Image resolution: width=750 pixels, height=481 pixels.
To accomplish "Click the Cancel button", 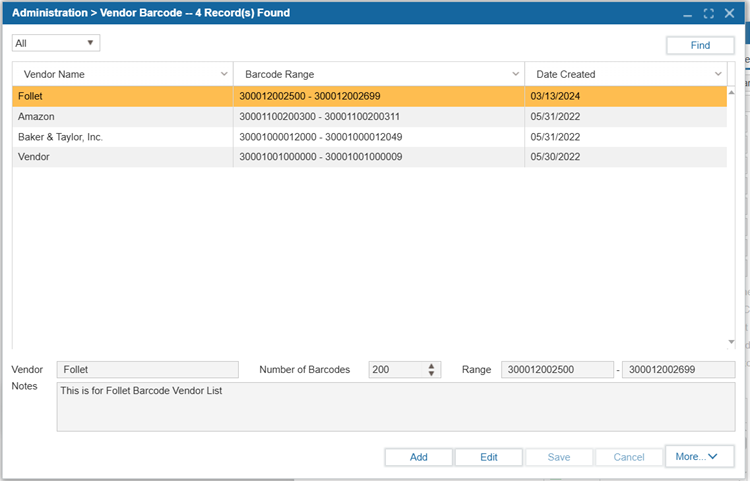I will [x=629, y=457].
